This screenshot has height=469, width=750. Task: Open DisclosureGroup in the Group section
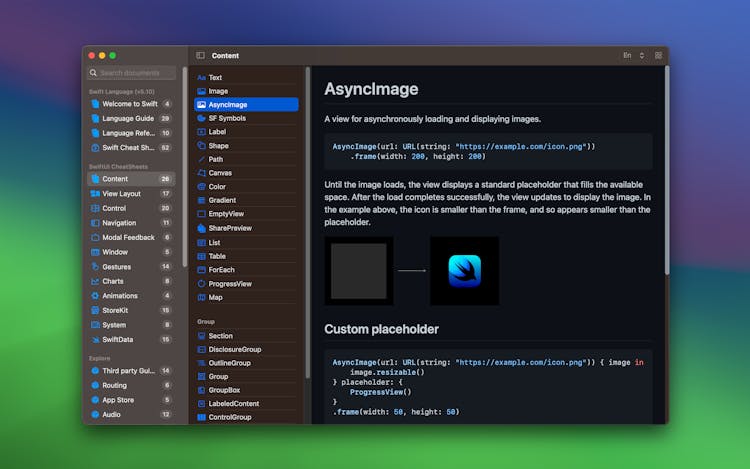[234, 350]
